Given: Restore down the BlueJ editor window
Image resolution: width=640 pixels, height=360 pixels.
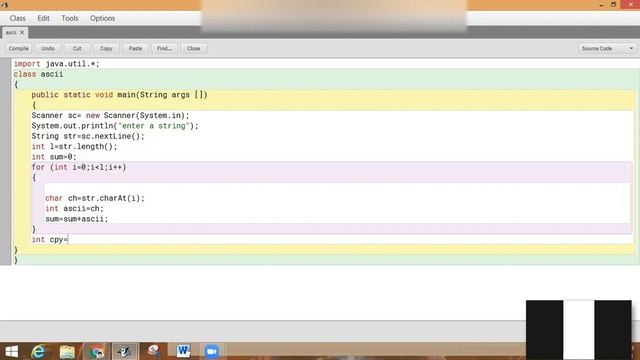Looking at the screenshot, I should click(x=613, y=5).
